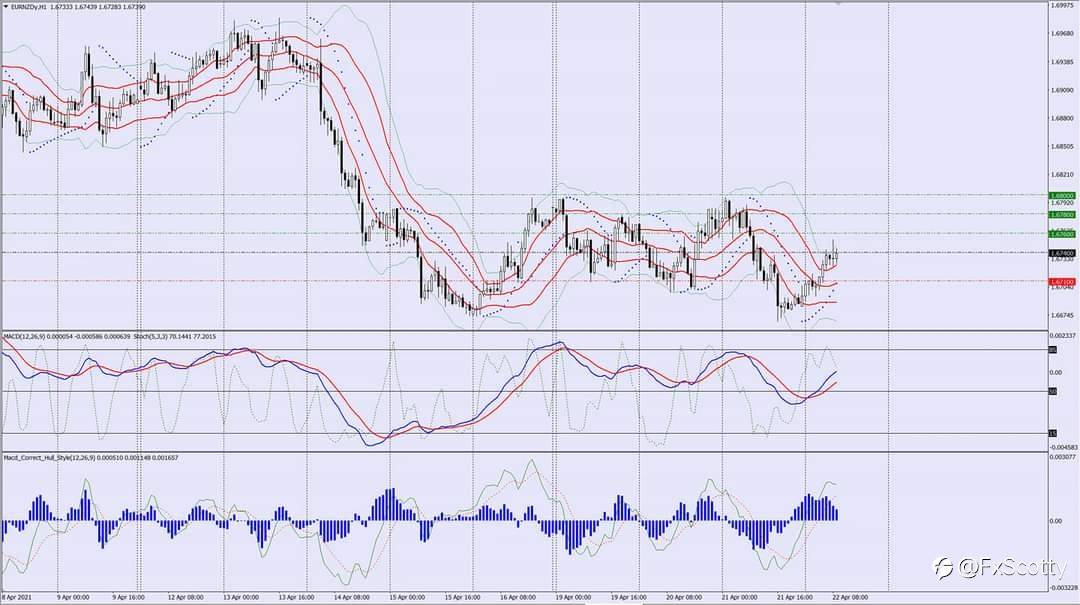
Task: Click the stochastic 85 level marker
Action: [1052, 350]
